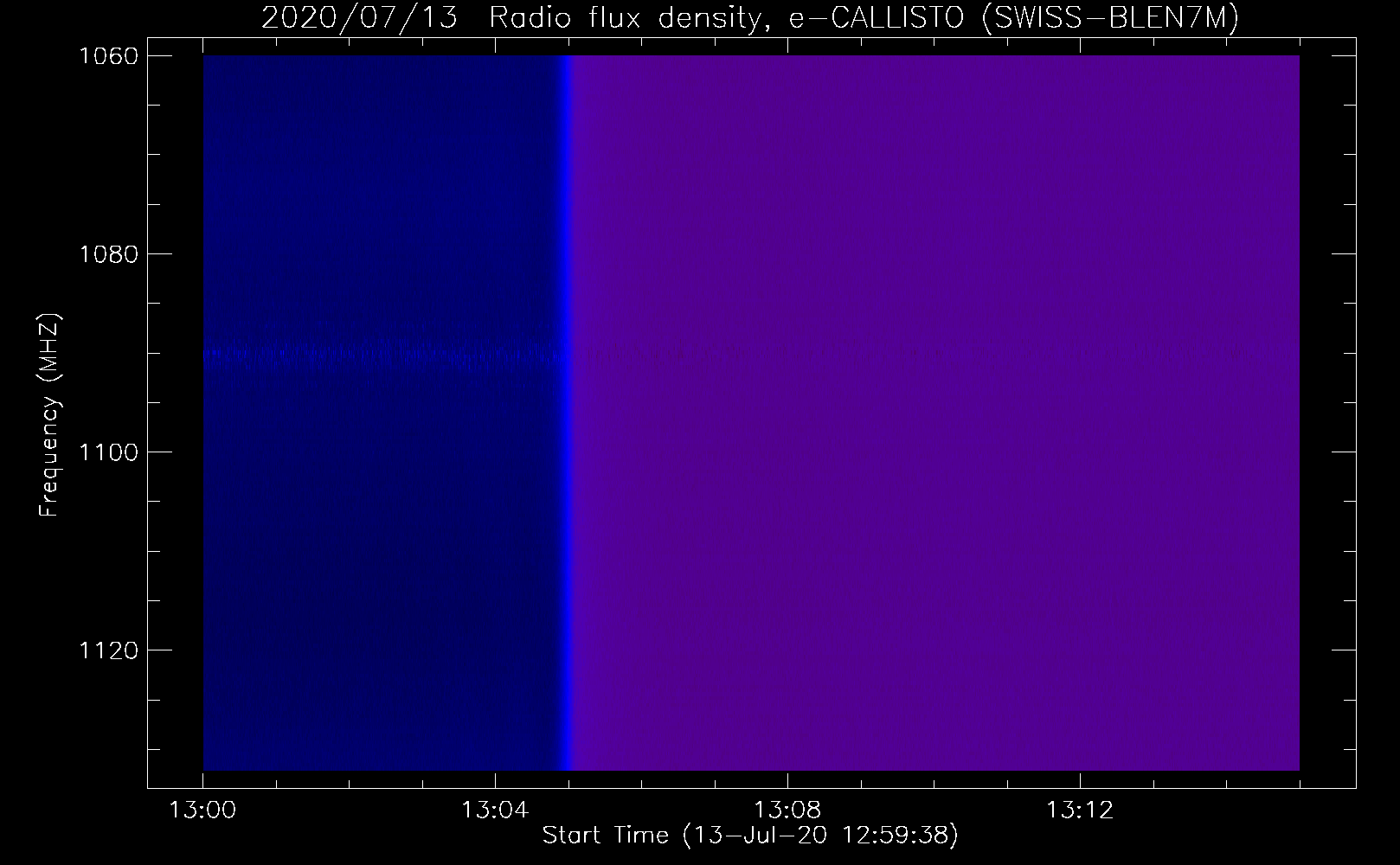Screen dimensions: 1400x865
Task: Click the 13:08 time tick label
Action: pyautogui.click(x=787, y=811)
